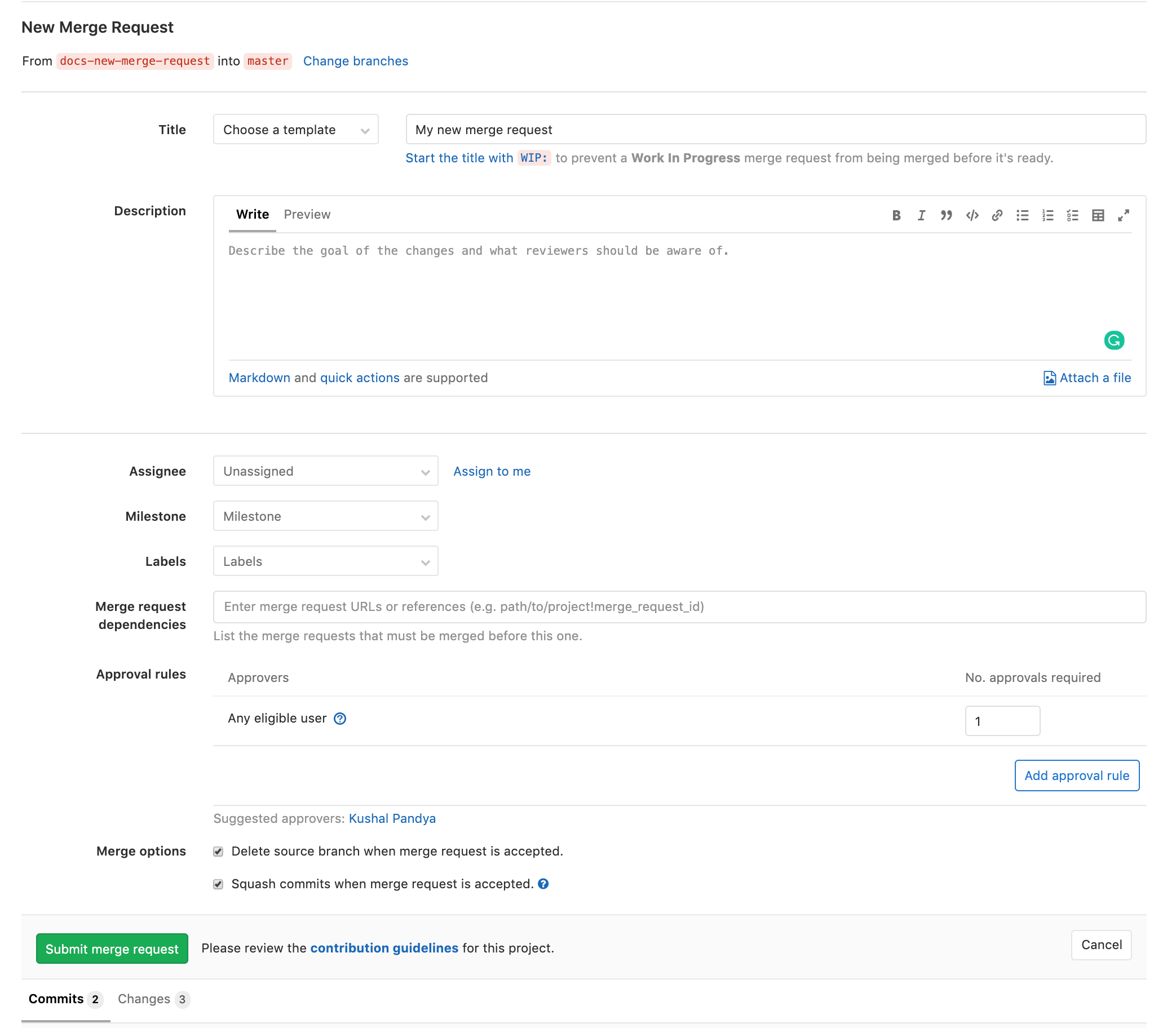
Task: Click the Numbered list icon
Action: [1046, 214]
